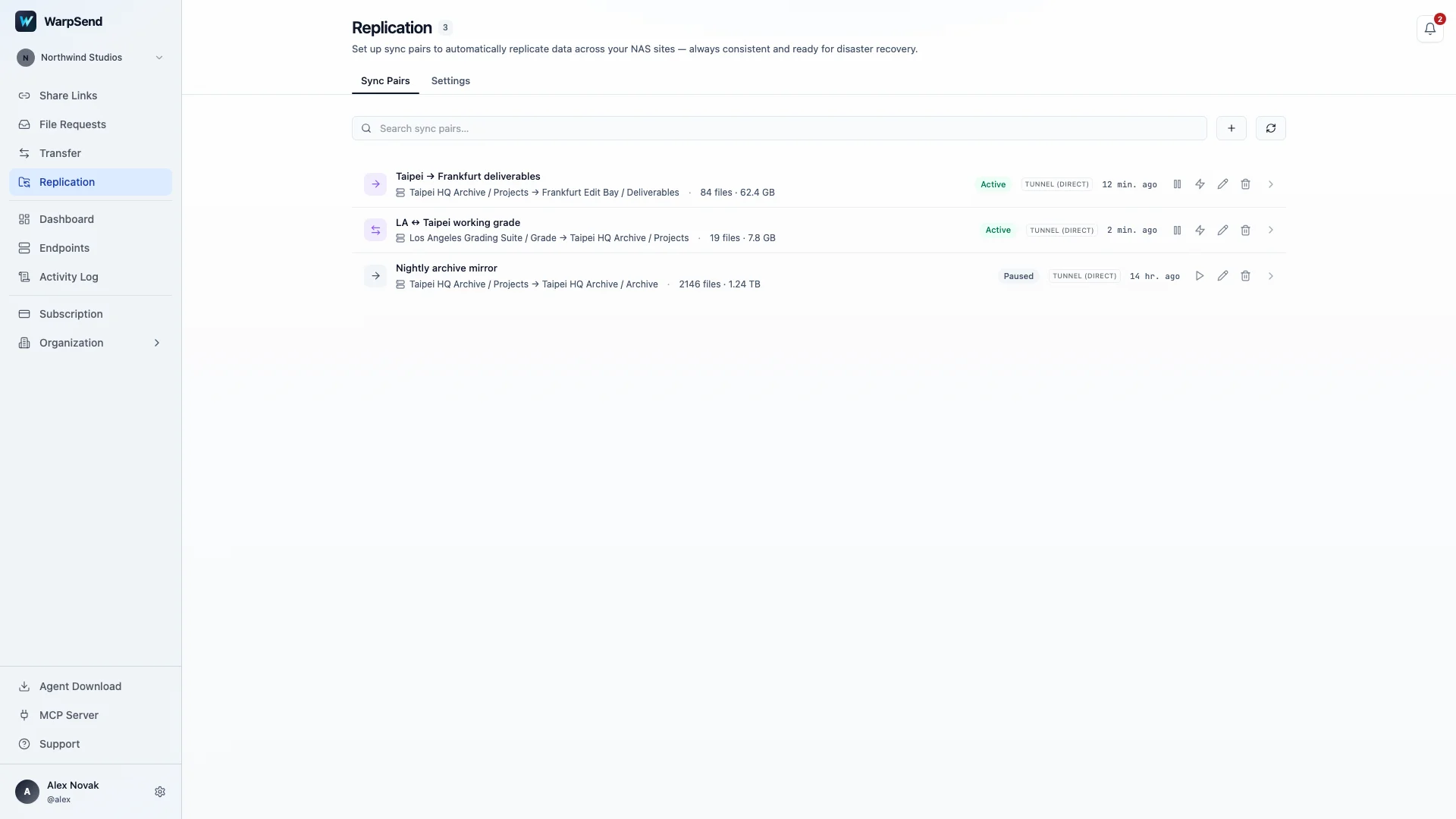Navigate to Transfer
Screen dimensions: 1456x819
point(91,153)
